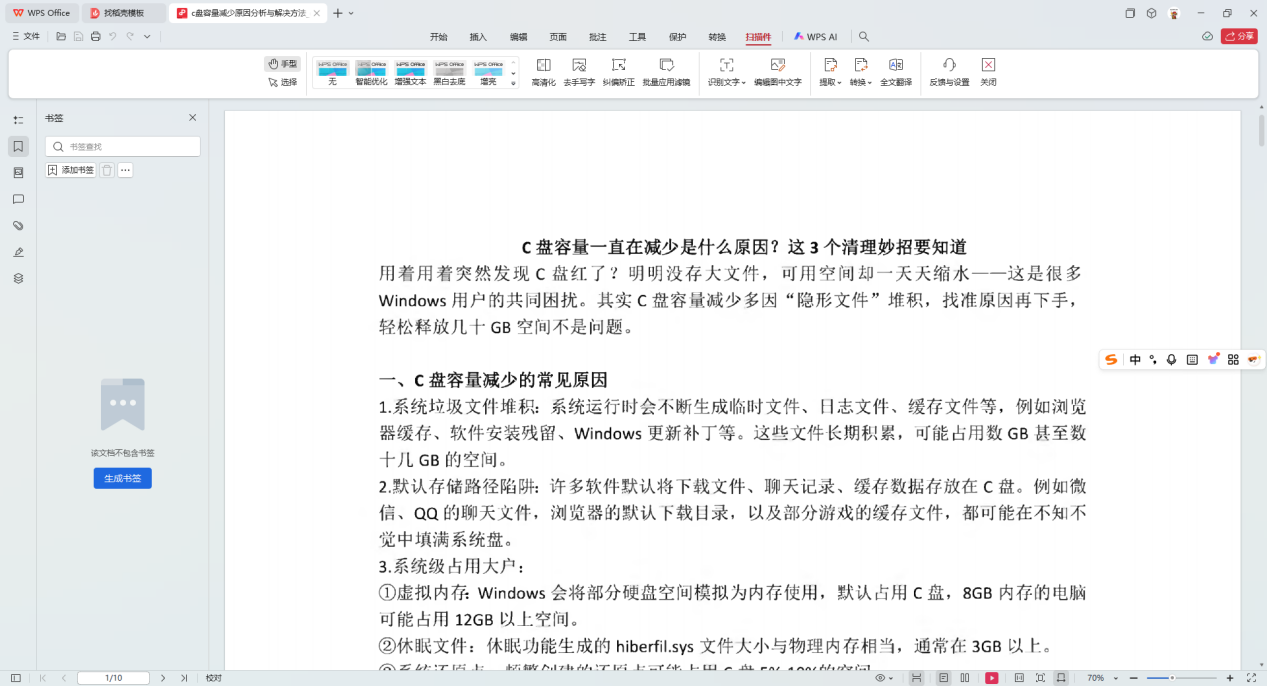Click the open folder icon
1267x686 pixels.
(x=61, y=36)
